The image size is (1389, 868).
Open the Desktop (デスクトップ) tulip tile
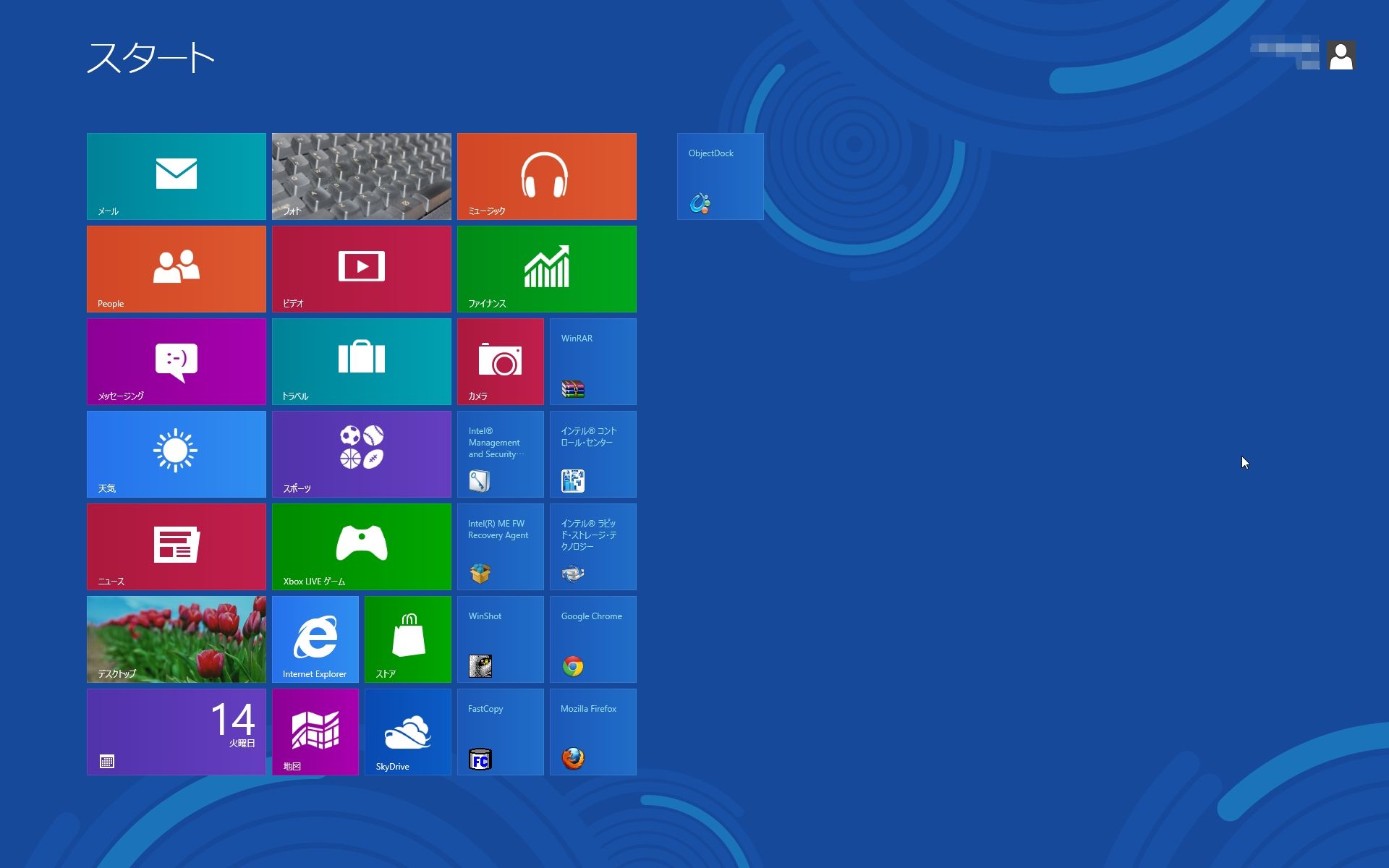pos(176,639)
